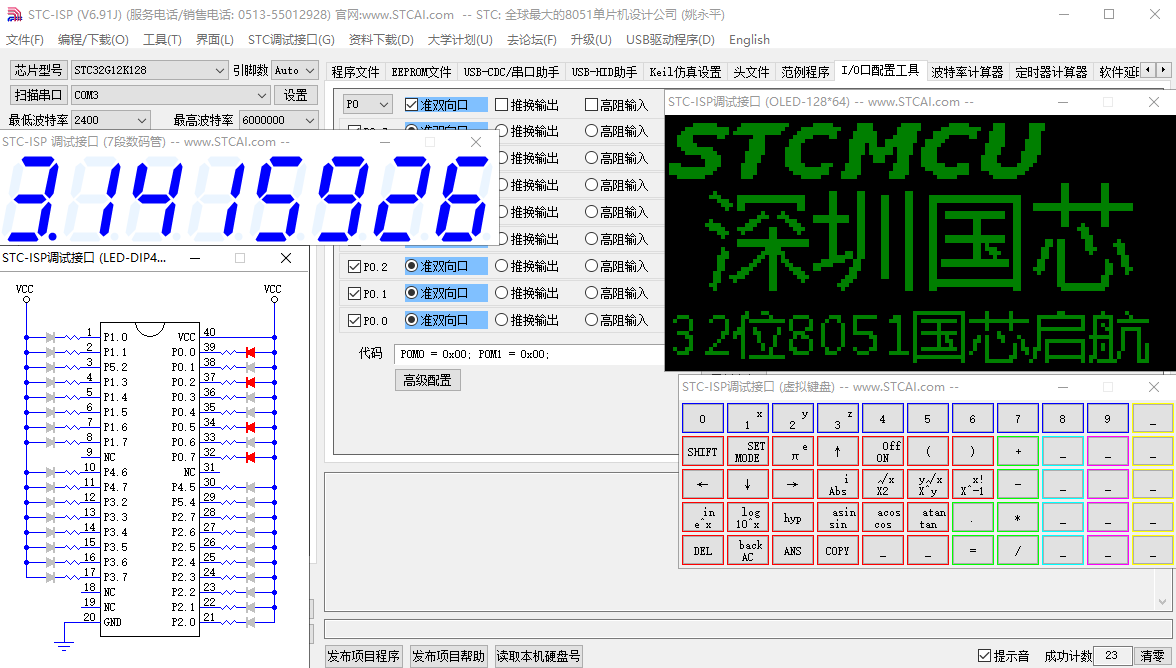Screen dimensions: 1176x668
Task: Click the 代码 field showing P0M0 = 0x00
Action: point(529,354)
